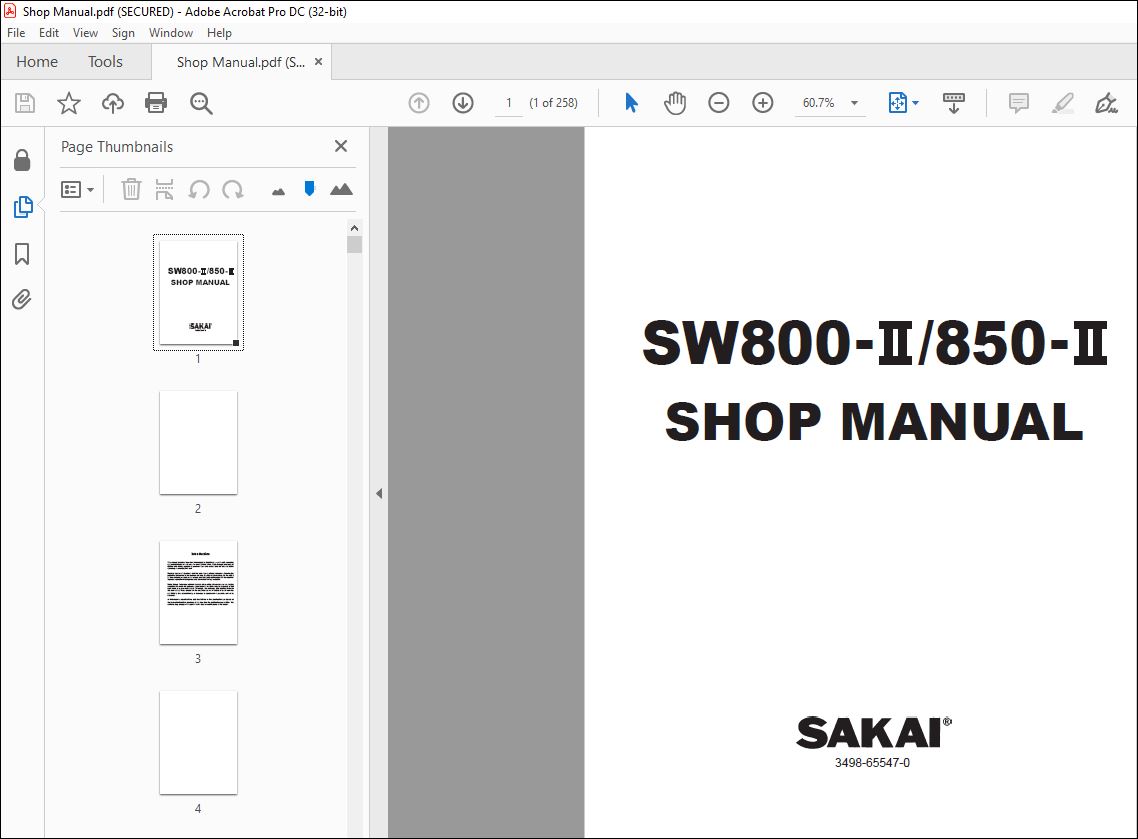Go to next page arrow
Image resolution: width=1138 pixels, height=839 pixels.
click(463, 103)
